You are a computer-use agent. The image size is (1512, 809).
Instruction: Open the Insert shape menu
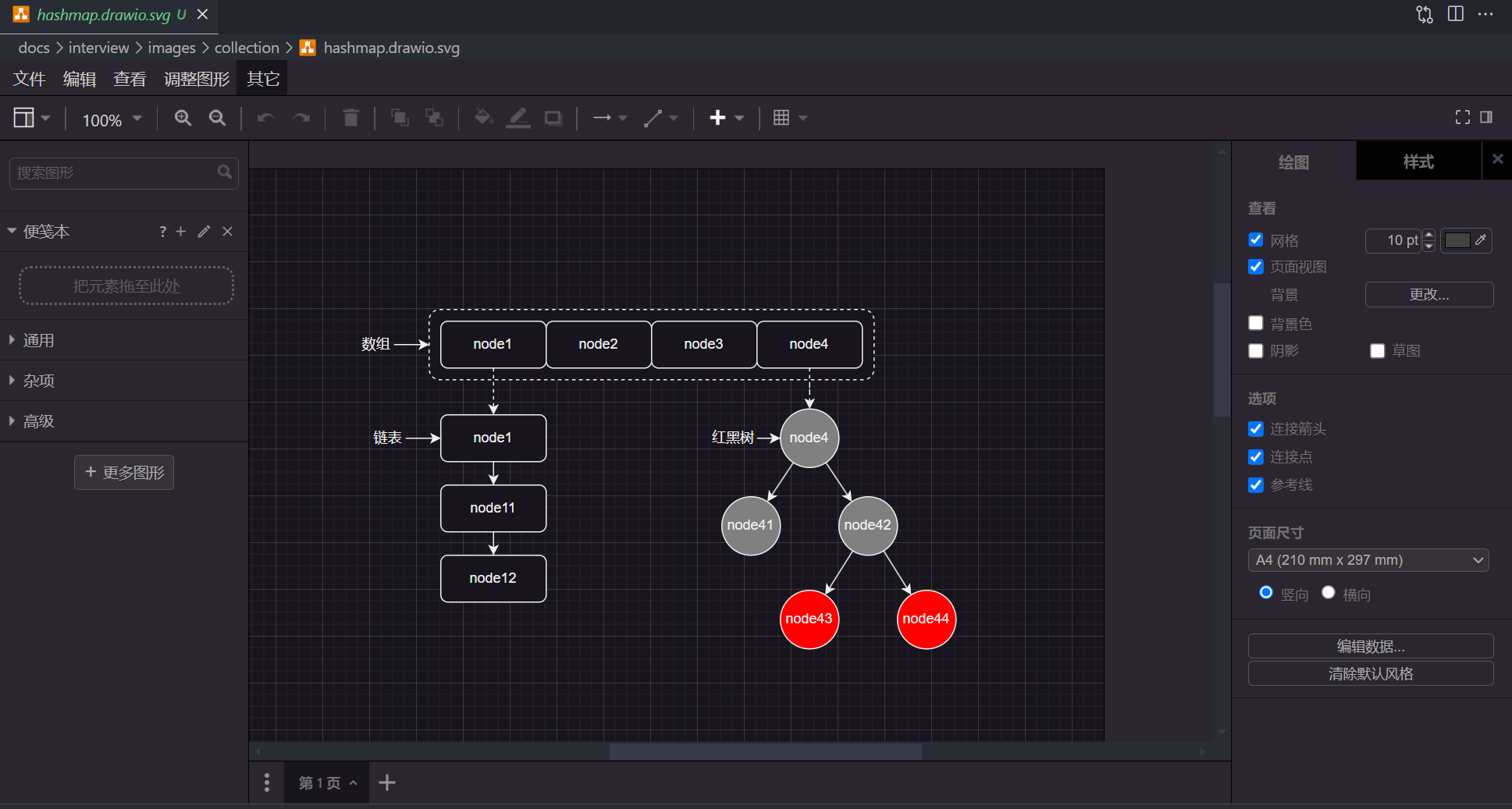[x=726, y=118]
